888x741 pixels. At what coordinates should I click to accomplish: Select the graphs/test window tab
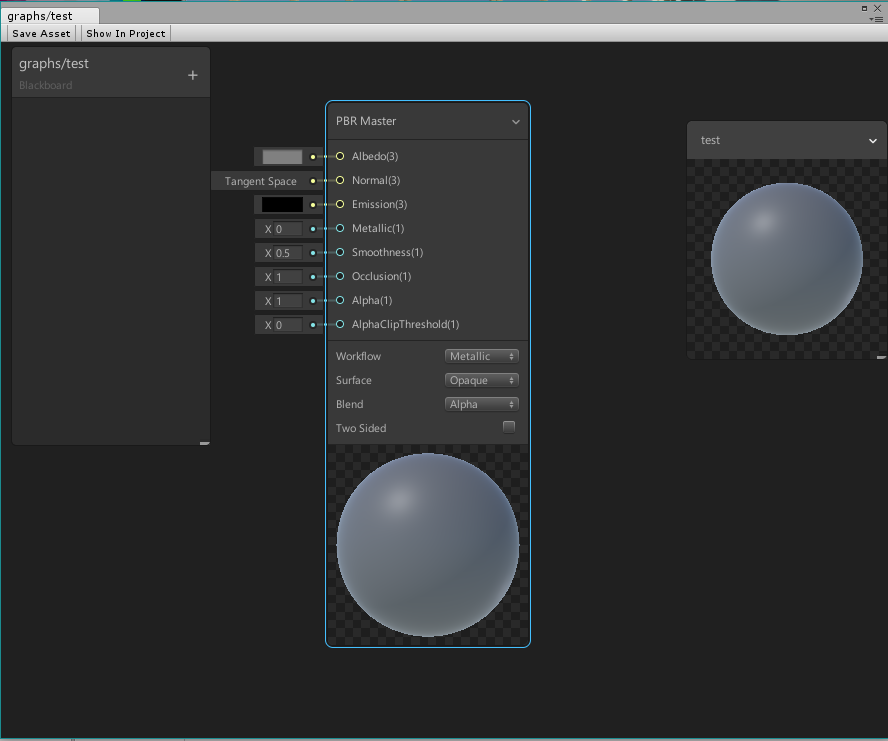50,16
